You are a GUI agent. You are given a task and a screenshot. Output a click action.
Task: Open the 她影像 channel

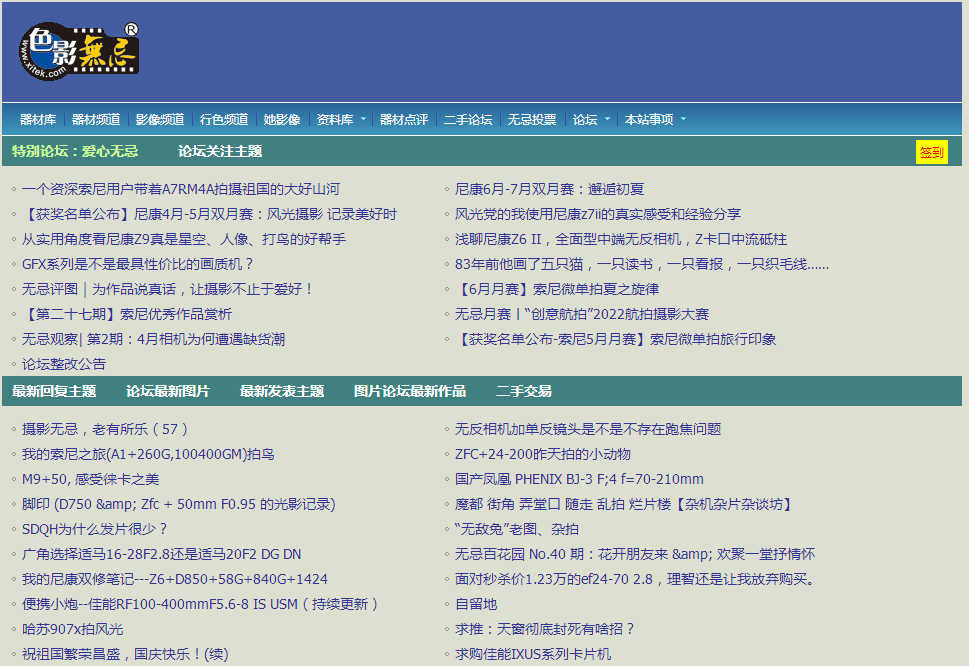point(282,119)
